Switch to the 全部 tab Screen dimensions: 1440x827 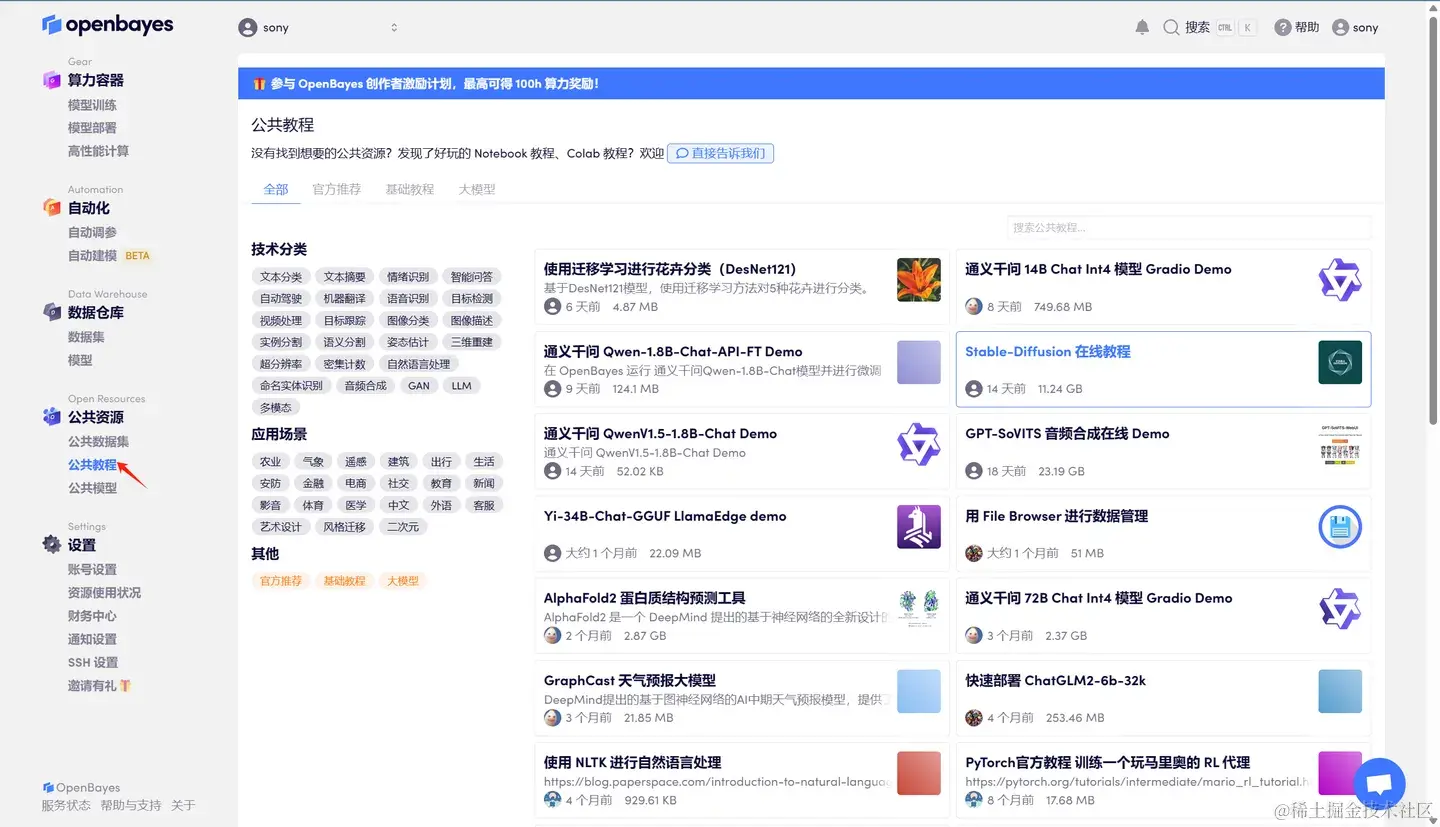tap(276, 189)
